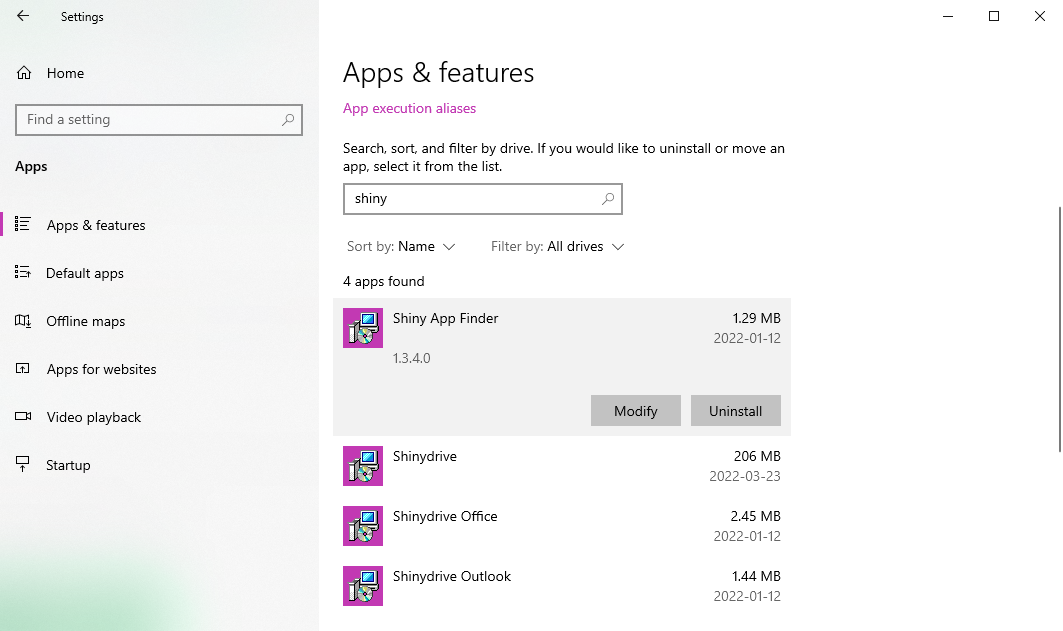The width and height of the screenshot is (1063, 631).
Task: Open the Offline maps section
Action: pos(86,321)
